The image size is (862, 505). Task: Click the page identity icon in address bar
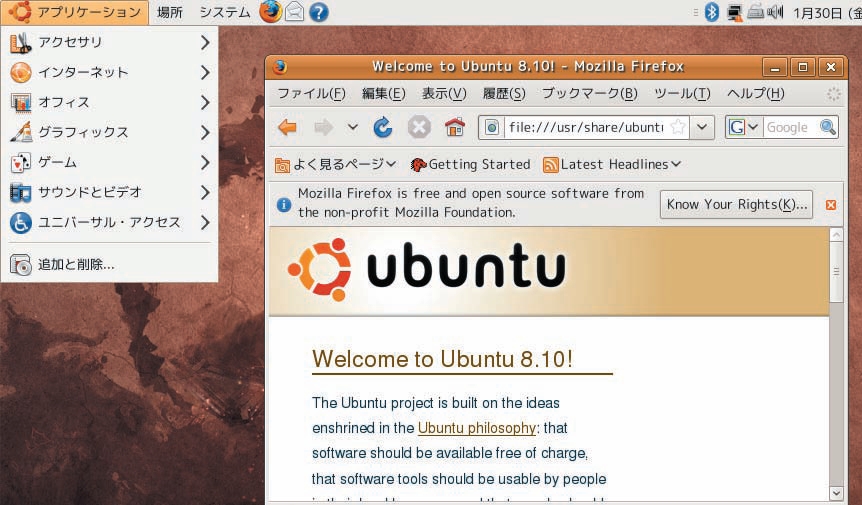[492, 127]
